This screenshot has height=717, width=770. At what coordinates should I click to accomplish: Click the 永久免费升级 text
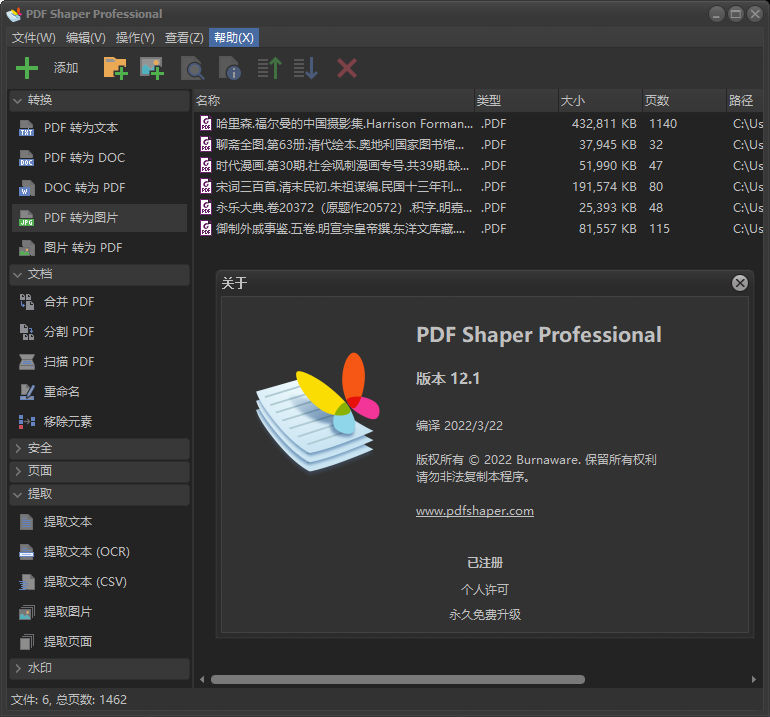coord(485,615)
